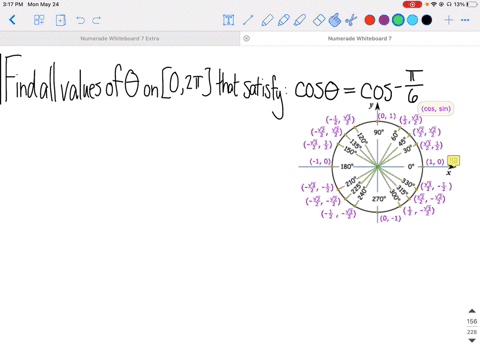480x360 pixels.
Task: Tap the 180° label on unit circle
Action: coord(347,166)
